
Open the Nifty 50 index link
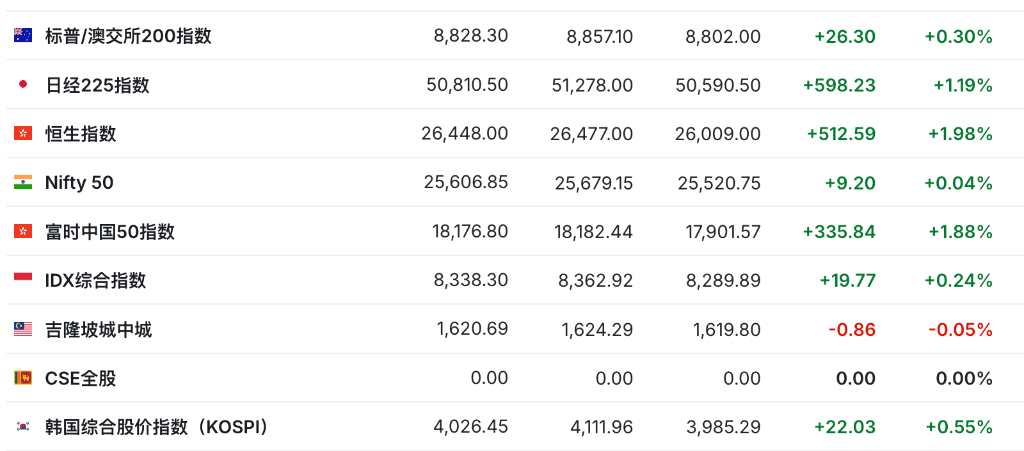[x=79, y=183]
